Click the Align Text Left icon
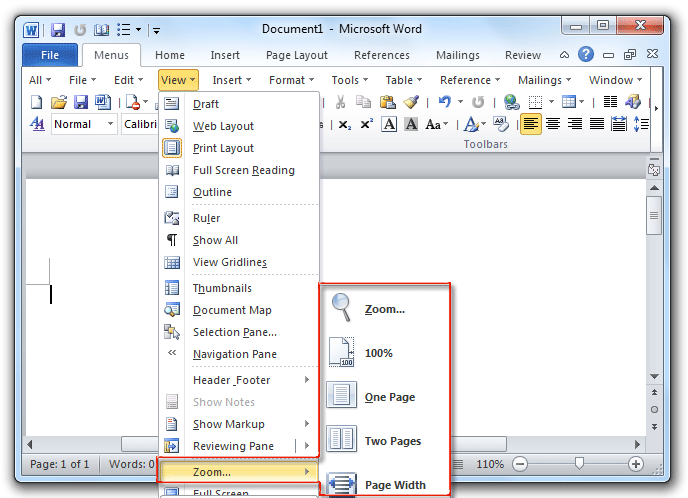This screenshot has width=688, height=498. click(530, 124)
